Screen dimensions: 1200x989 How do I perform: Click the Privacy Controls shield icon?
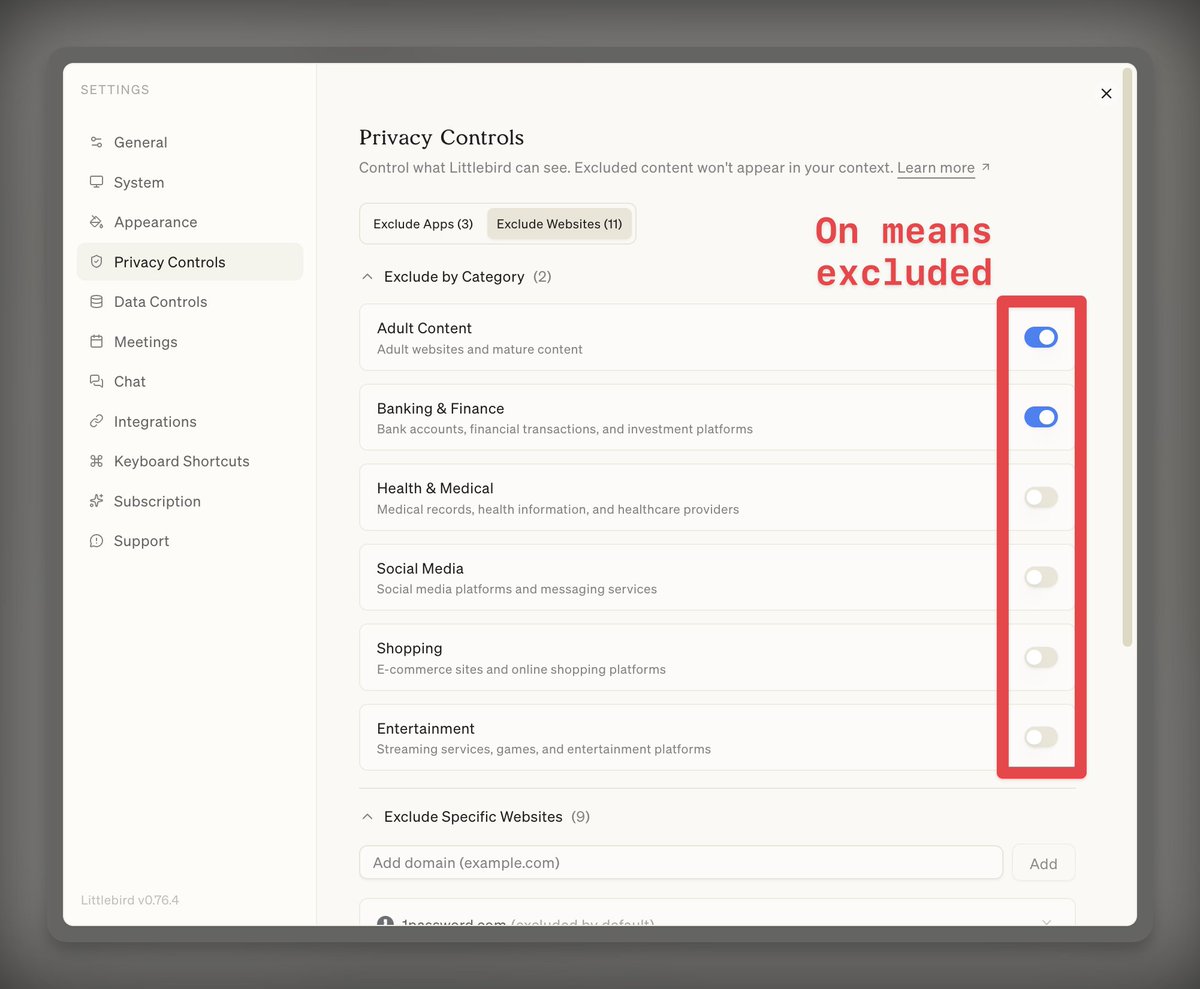click(96, 262)
